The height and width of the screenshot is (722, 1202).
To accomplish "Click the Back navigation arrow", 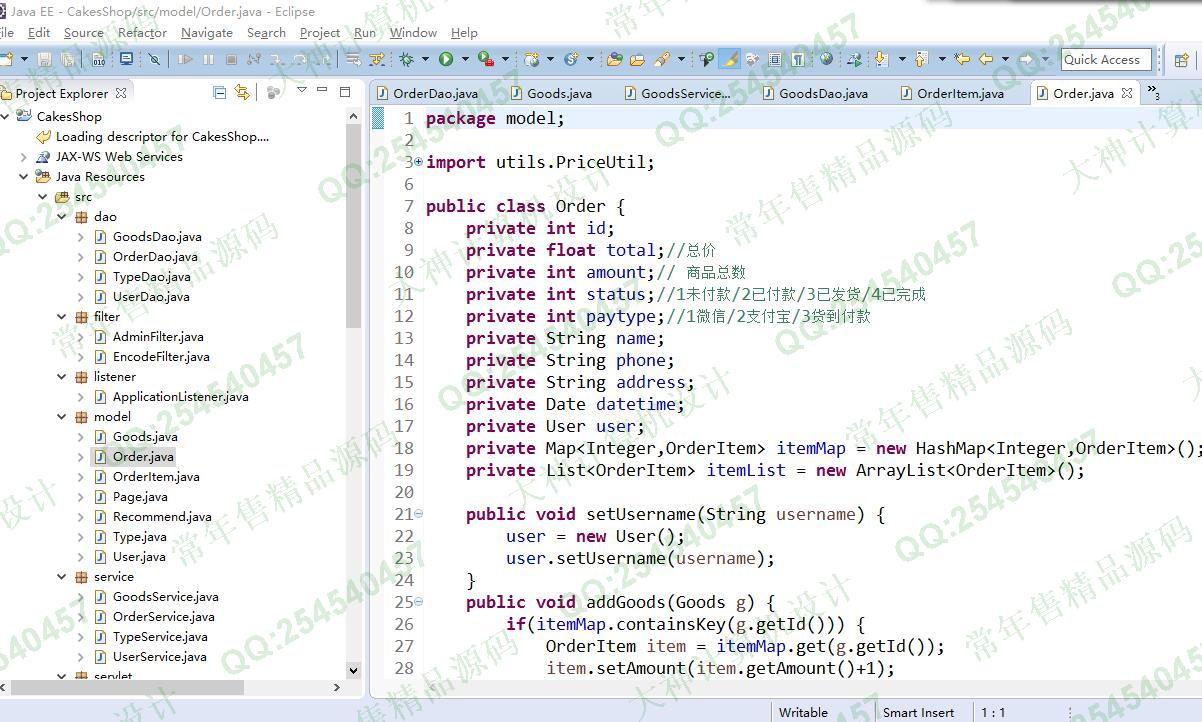I will [x=985, y=60].
